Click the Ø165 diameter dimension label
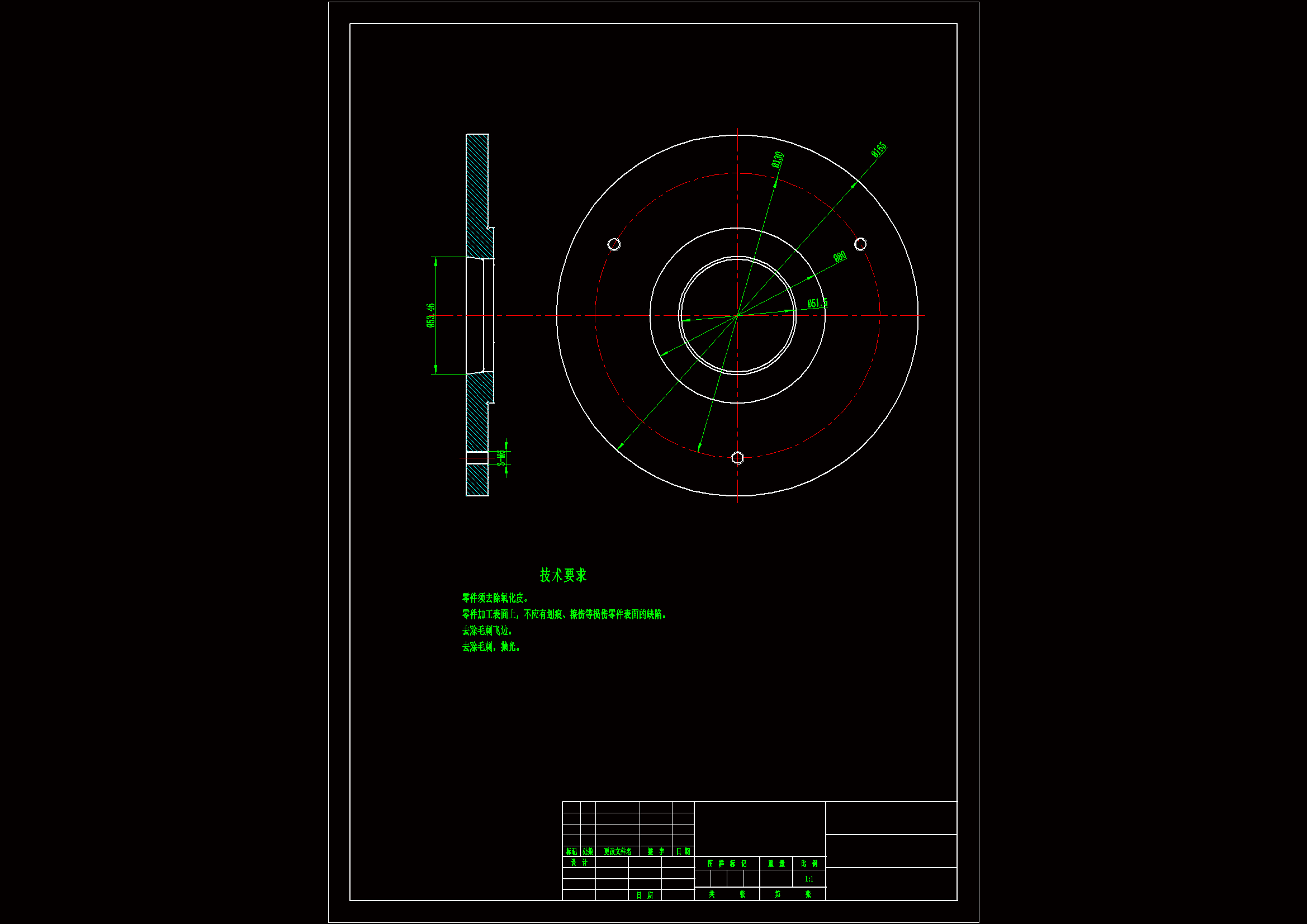 click(x=879, y=150)
